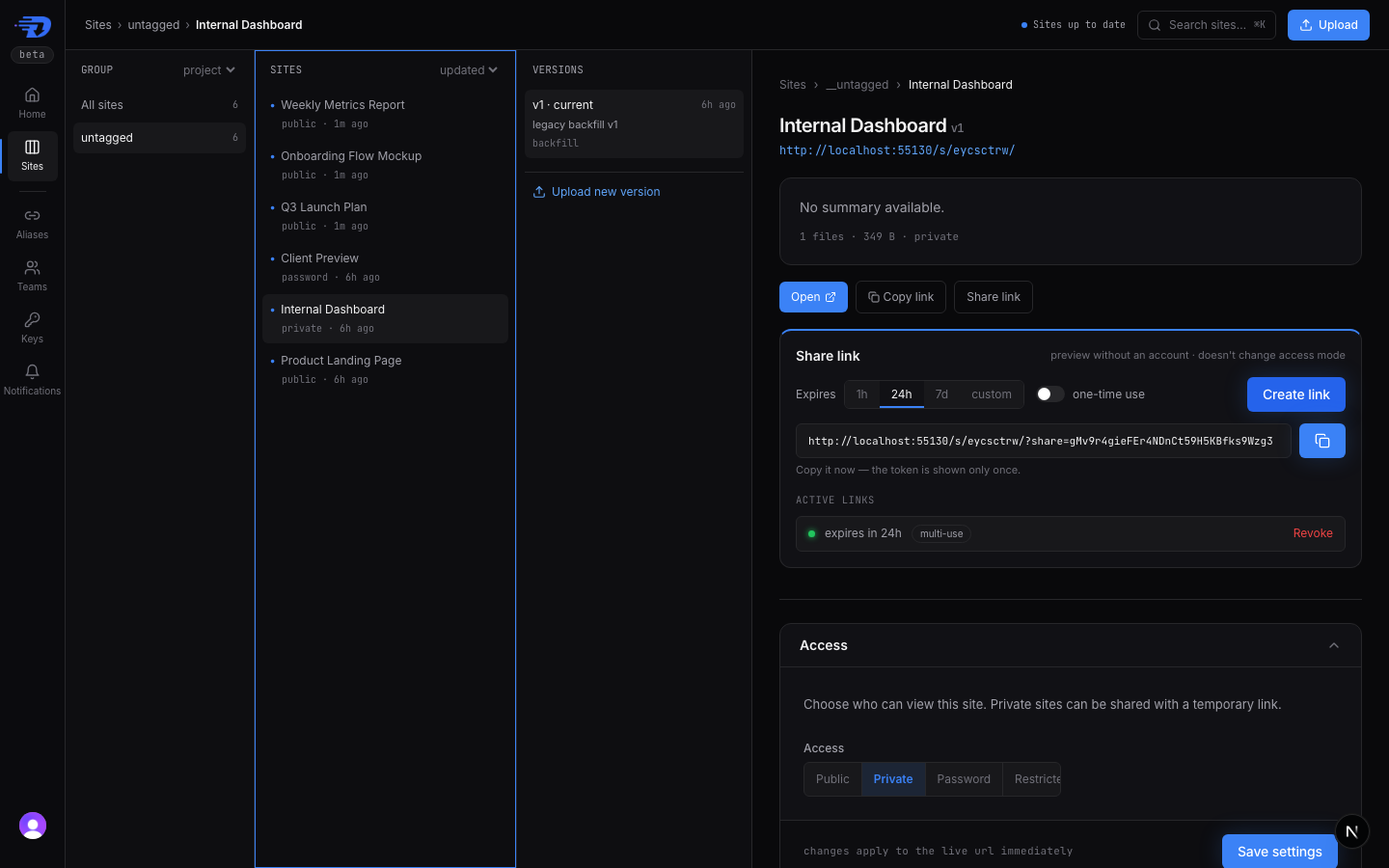The width and height of the screenshot is (1389, 868).
Task: Revoke the active share link
Action: (x=1313, y=533)
